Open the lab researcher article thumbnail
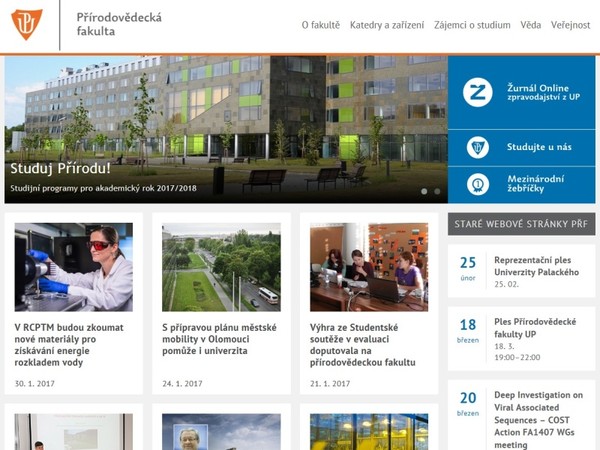 73,267
